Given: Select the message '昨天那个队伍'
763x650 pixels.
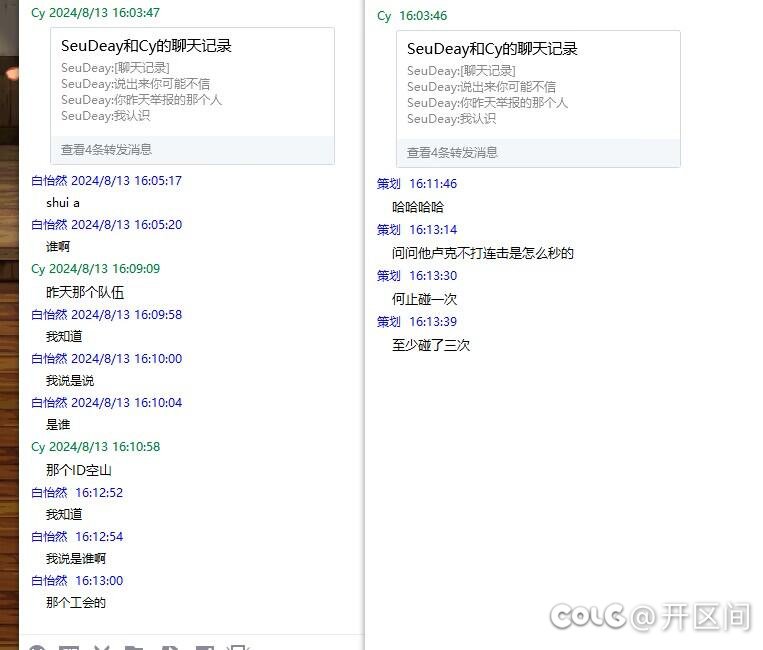Looking at the screenshot, I should 85,292.
